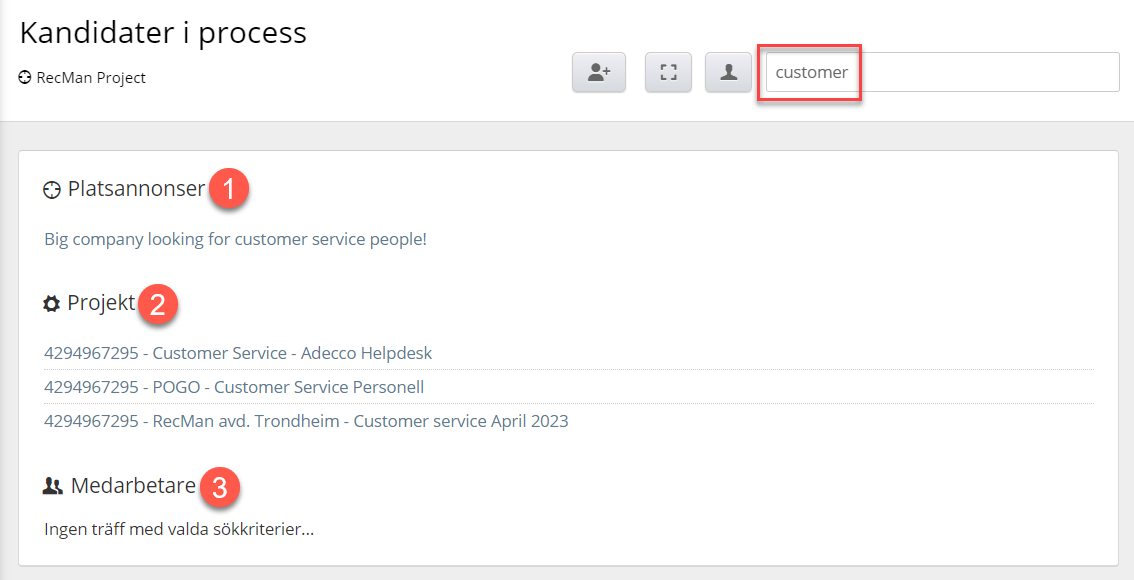Click the red number 3 badge
This screenshot has height=580, width=1134.
220,487
